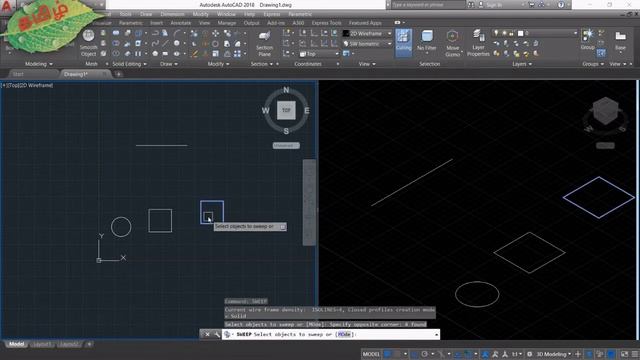The image size is (640, 360).
Task: Click the command line input field
Action: pyautogui.click(x=331, y=334)
